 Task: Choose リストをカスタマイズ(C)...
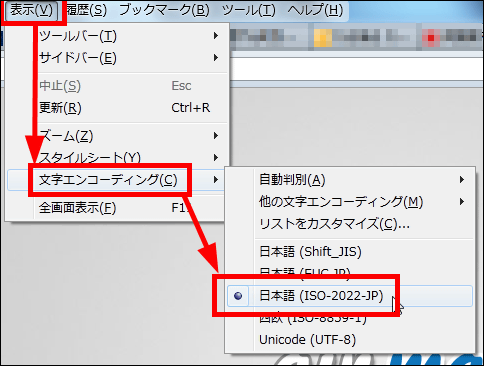(349, 224)
